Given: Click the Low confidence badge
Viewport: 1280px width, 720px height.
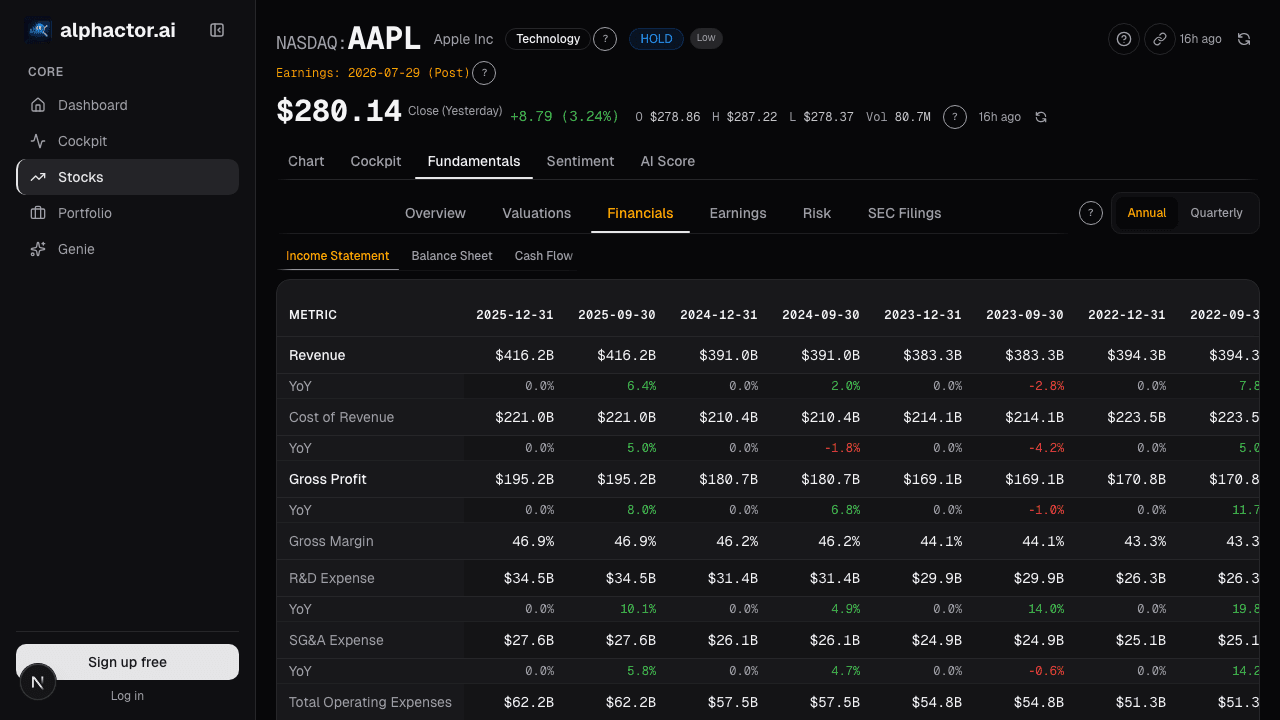Looking at the screenshot, I should (x=706, y=38).
